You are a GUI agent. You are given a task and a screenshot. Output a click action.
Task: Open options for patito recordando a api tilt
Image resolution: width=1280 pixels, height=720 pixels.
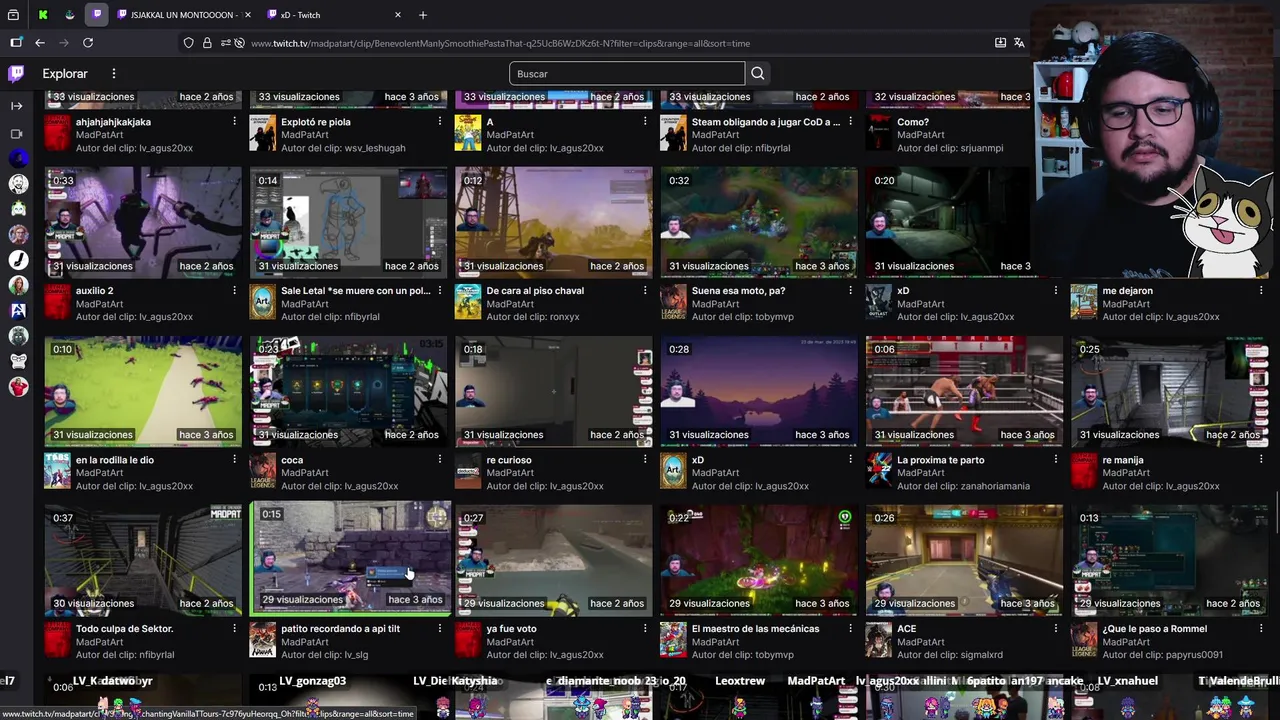point(440,628)
